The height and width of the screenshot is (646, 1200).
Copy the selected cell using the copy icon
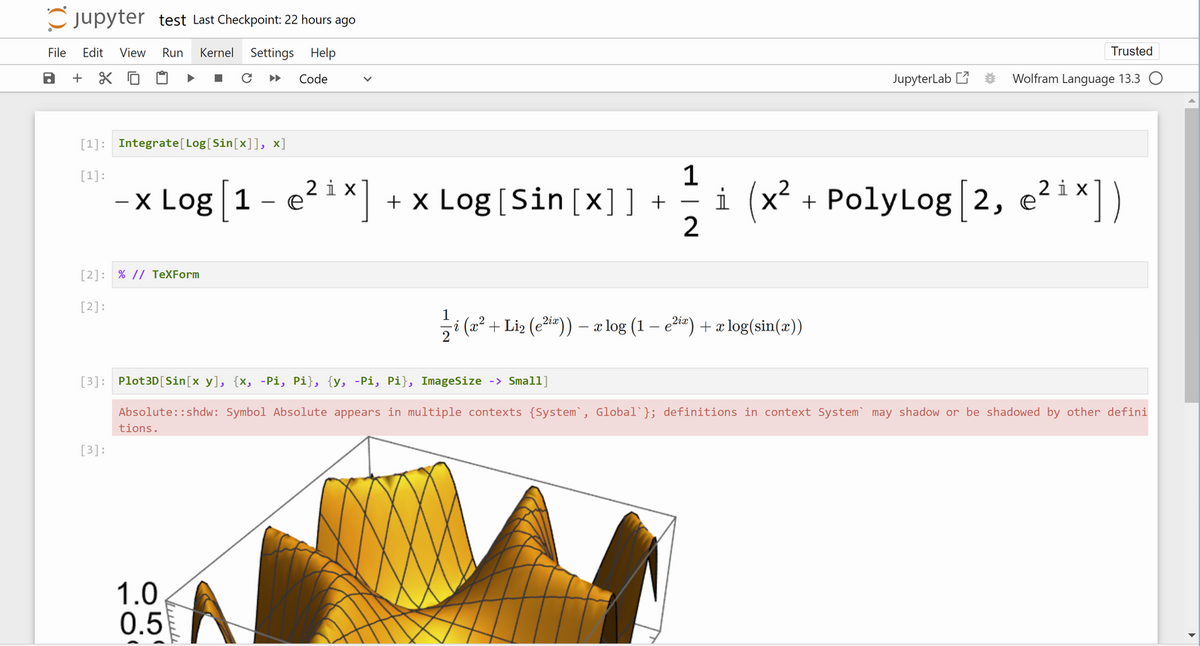133,78
